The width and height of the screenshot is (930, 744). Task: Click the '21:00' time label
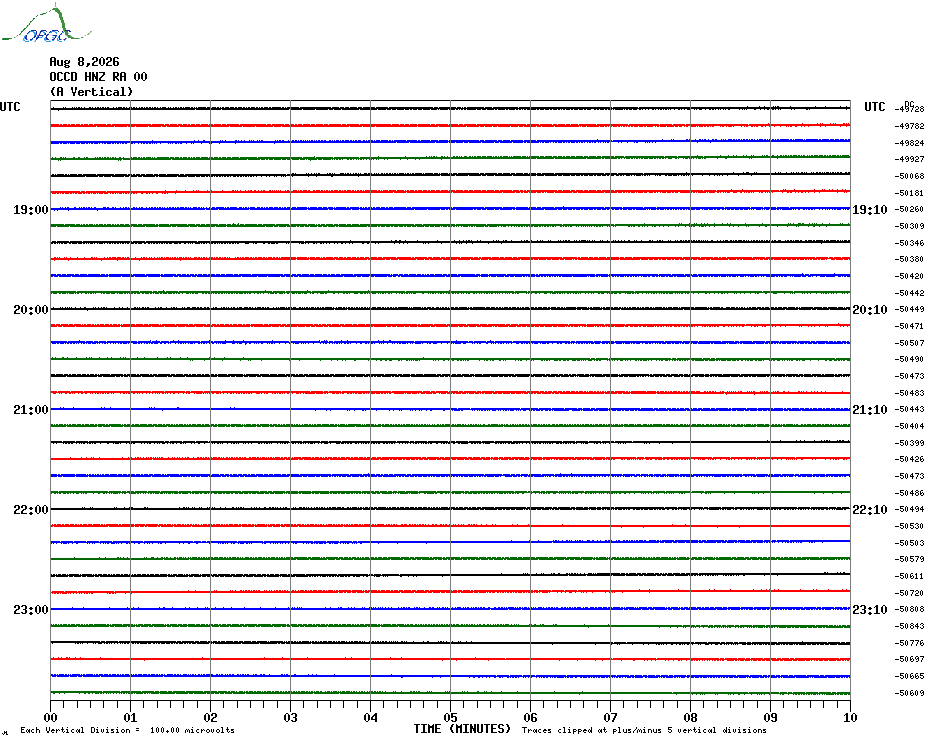(x=31, y=410)
